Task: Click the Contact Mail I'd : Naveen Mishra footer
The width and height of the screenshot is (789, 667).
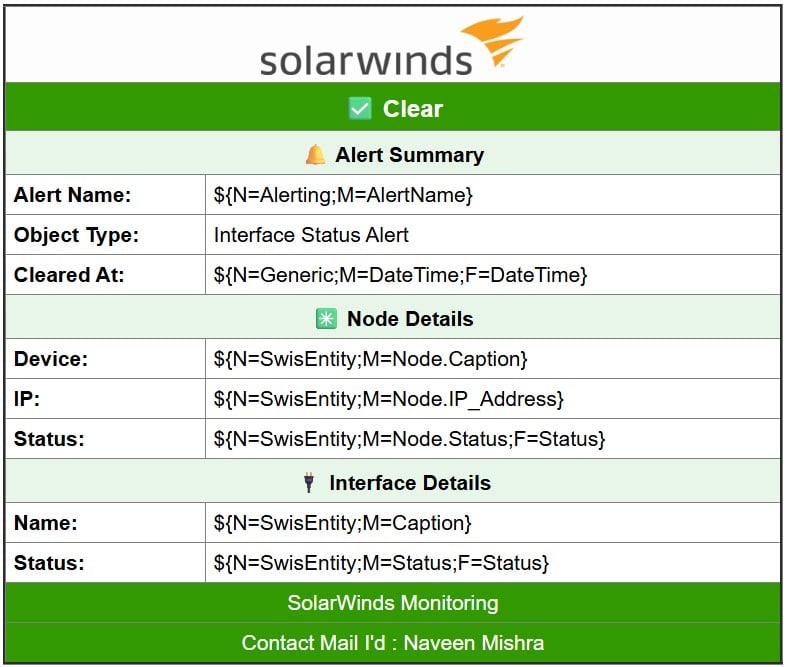Action: click(x=392, y=643)
